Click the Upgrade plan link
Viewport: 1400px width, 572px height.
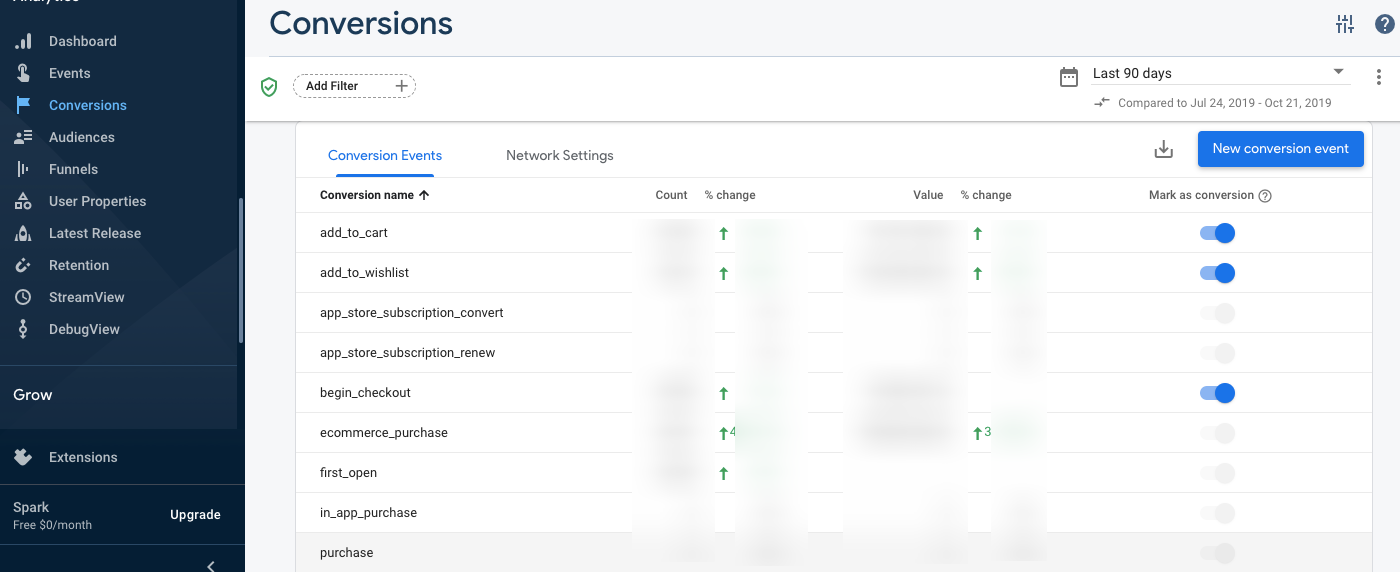point(195,515)
